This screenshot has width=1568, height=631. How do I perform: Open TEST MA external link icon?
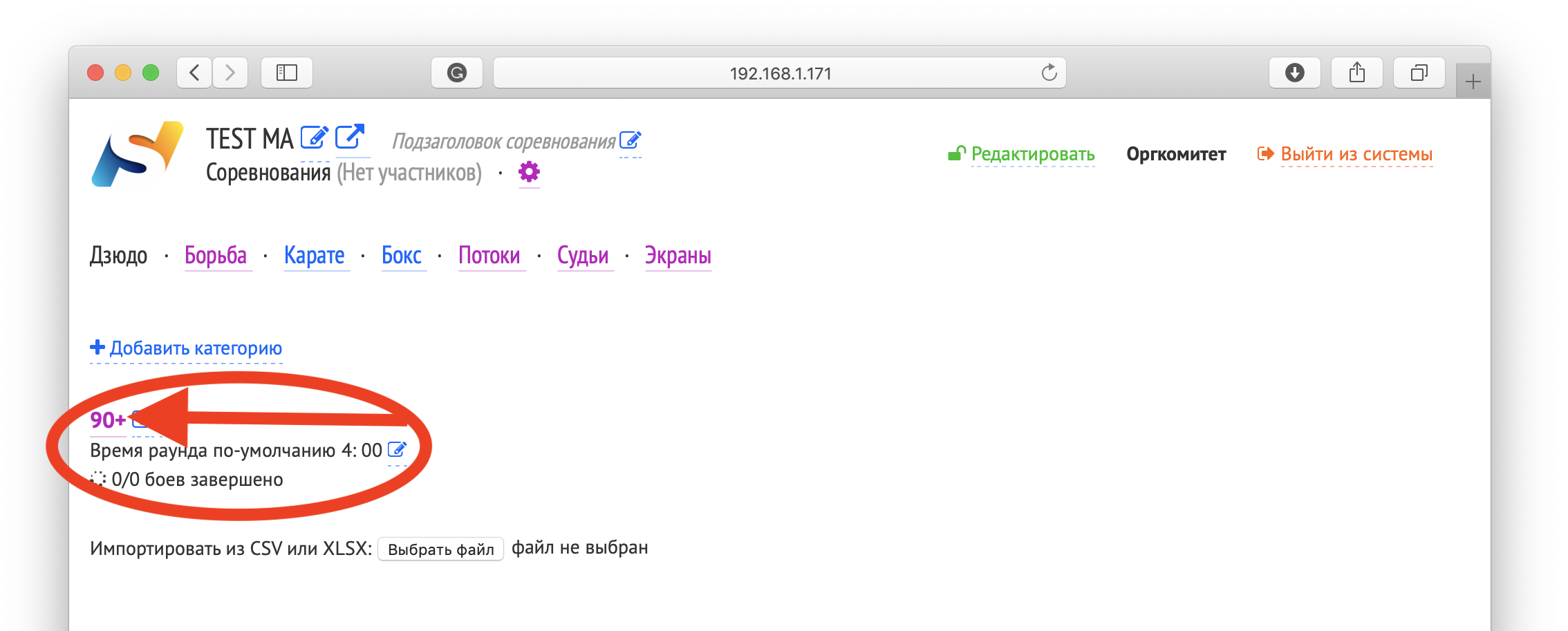(350, 136)
